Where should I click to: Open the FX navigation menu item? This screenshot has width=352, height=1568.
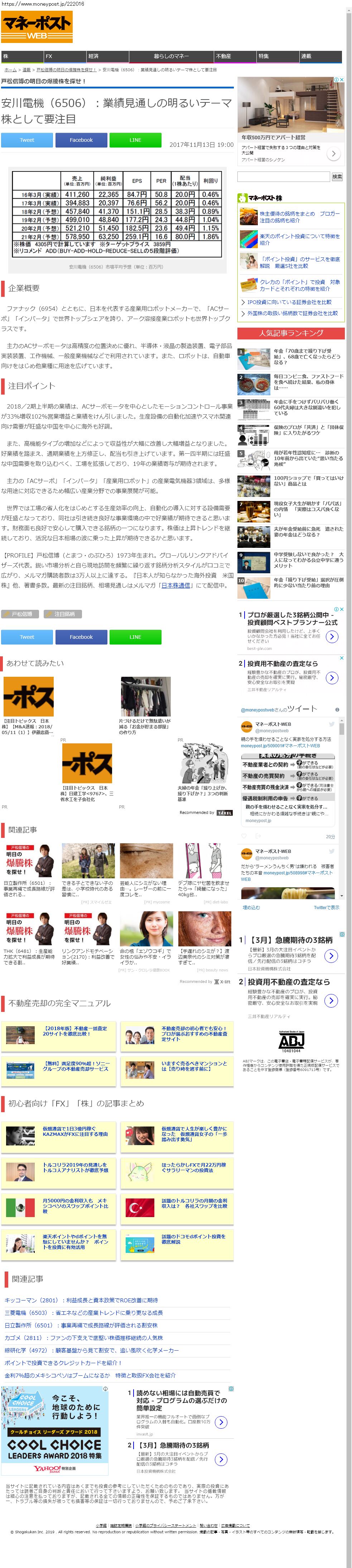64,57
